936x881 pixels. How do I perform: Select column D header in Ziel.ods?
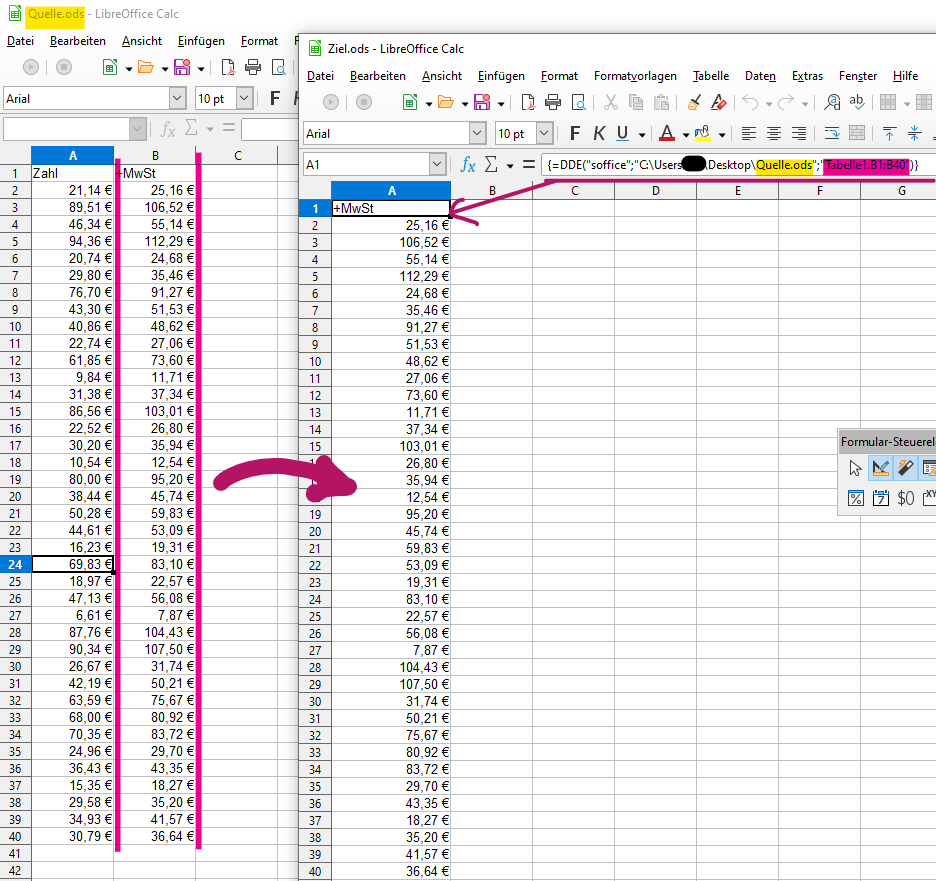coord(655,190)
